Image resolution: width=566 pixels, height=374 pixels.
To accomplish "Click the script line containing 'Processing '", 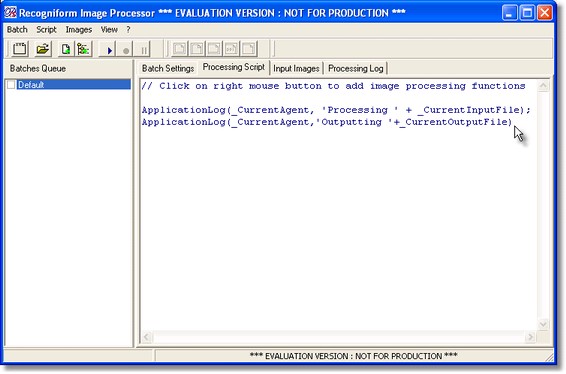I will (336, 110).
